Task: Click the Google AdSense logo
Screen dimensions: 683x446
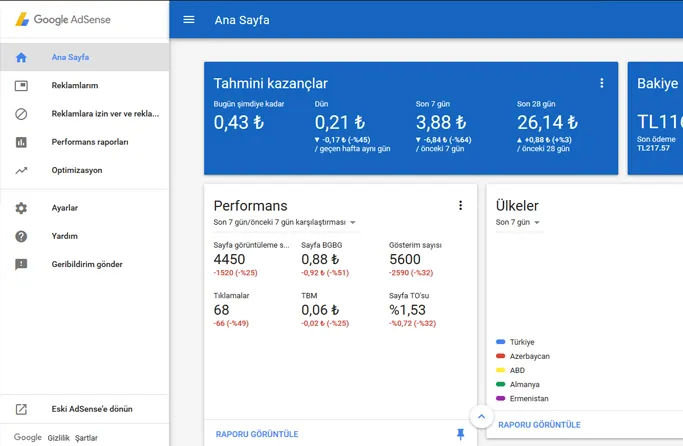Action: pyautogui.click(x=62, y=19)
